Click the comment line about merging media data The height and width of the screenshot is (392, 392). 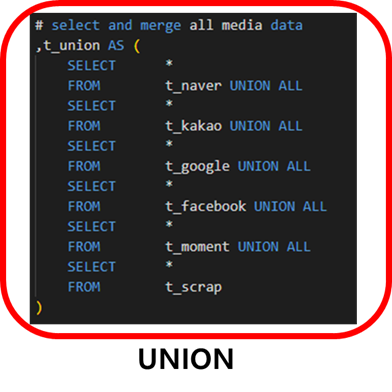[169, 25]
